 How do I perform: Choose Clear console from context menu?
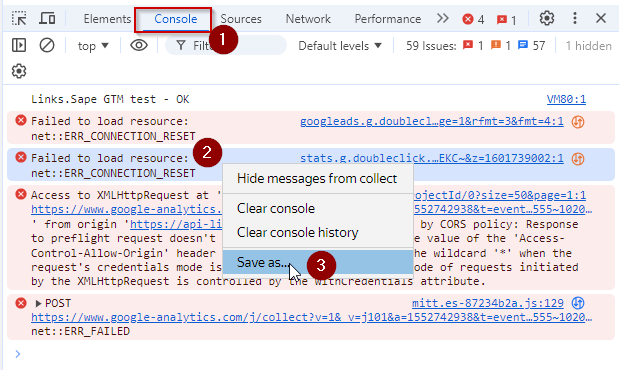tap(317, 208)
